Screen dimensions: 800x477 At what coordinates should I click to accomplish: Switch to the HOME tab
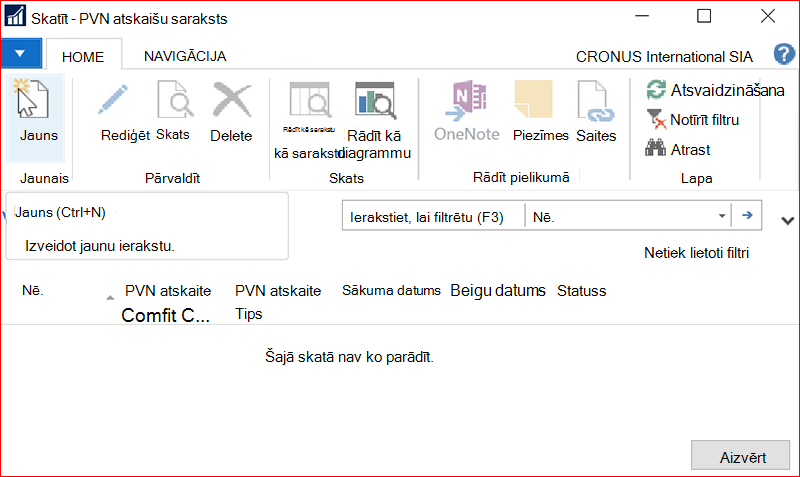click(83, 57)
